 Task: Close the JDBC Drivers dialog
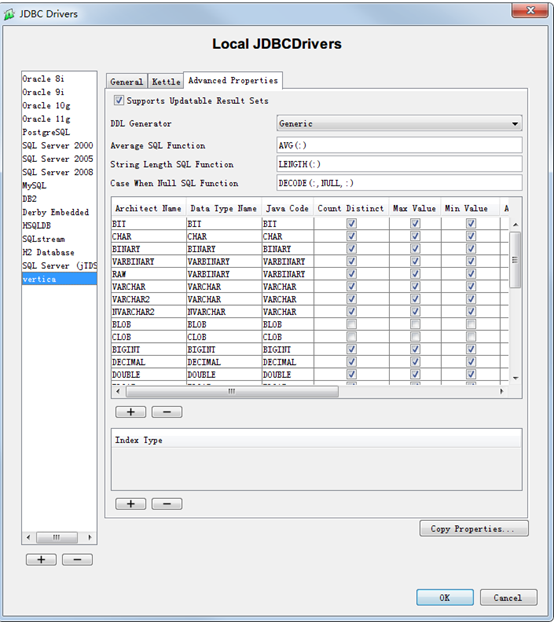coord(530,10)
